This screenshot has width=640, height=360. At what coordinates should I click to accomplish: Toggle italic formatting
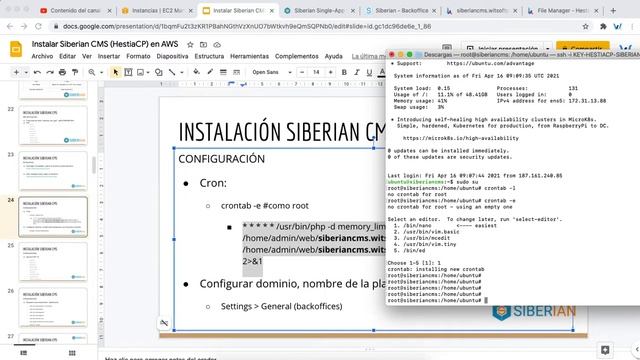[357, 72]
